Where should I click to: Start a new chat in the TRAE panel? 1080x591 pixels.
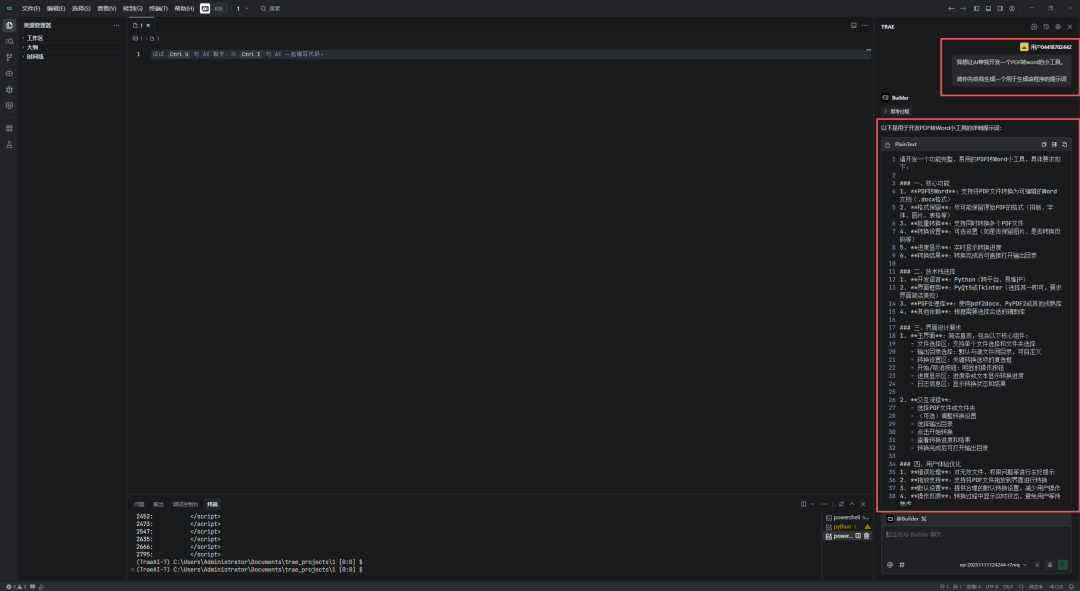point(1034,27)
